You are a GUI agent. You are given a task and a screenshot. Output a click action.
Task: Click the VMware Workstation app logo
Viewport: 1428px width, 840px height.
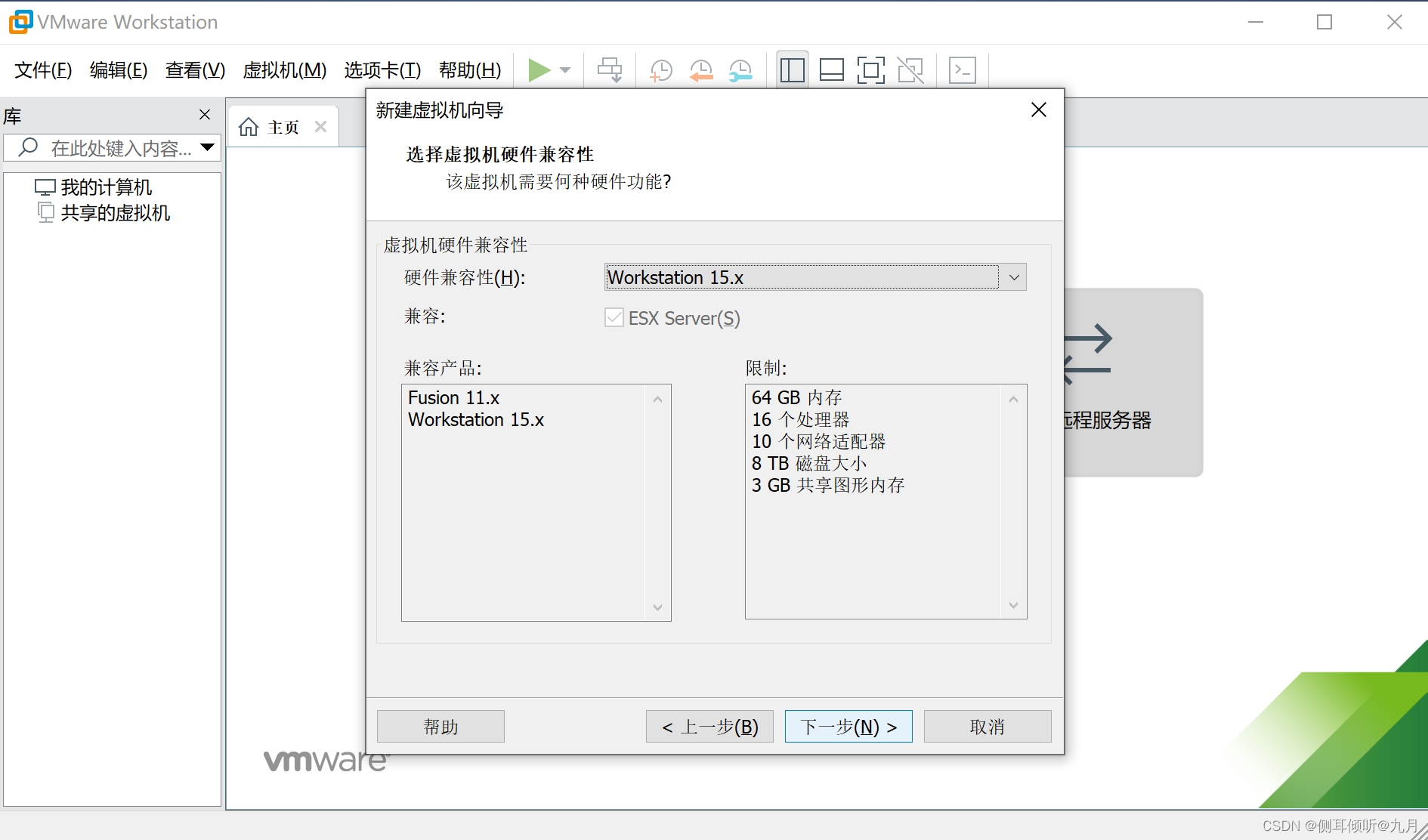[x=20, y=22]
